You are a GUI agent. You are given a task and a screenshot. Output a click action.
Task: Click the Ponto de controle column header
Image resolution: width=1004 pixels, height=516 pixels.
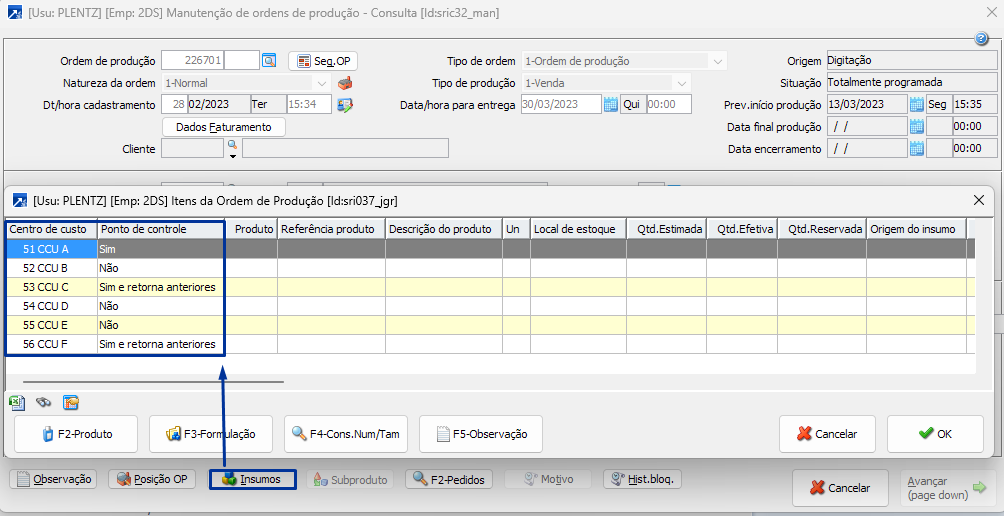pos(161,229)
